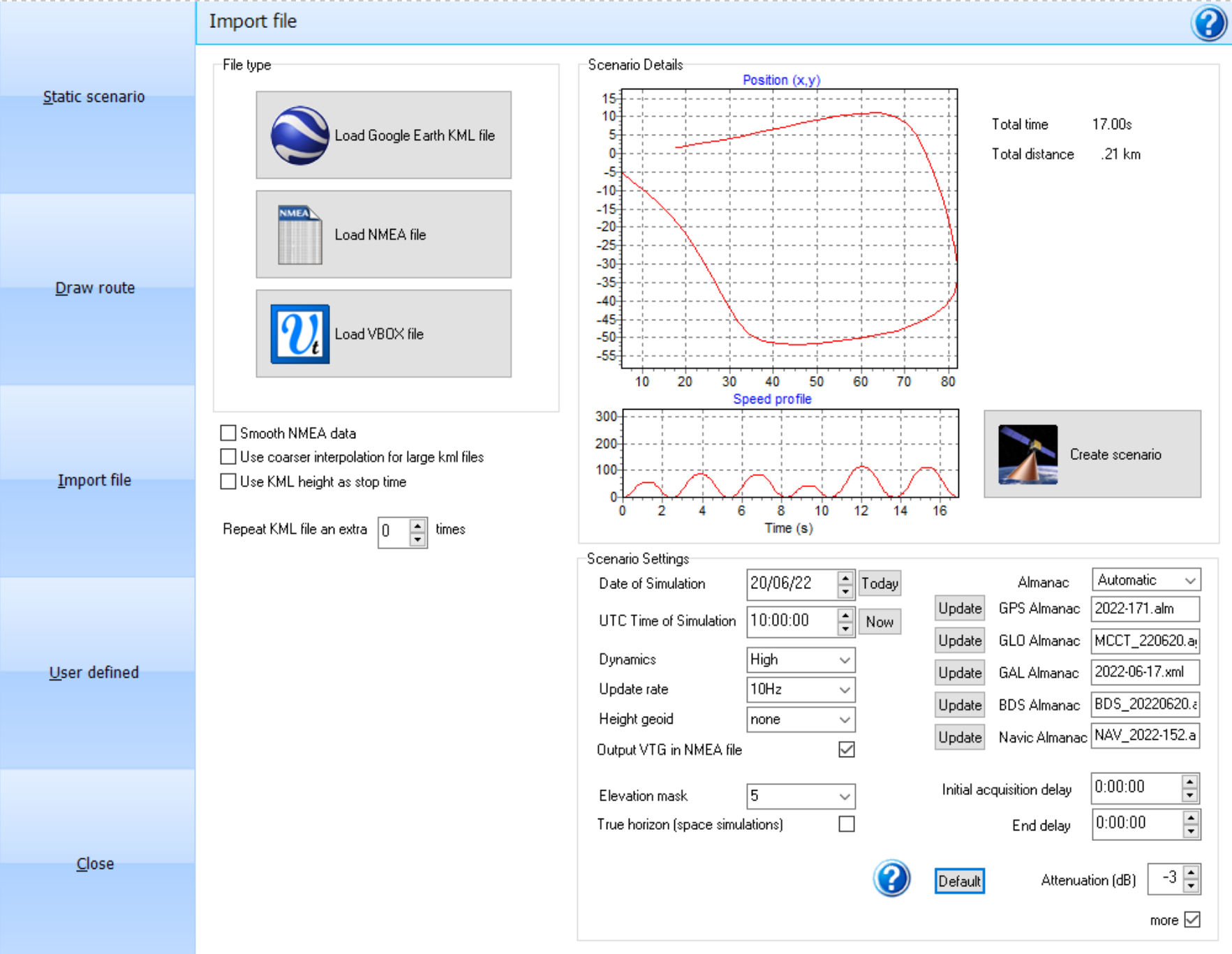1232x954 pixels.
Task: Click the End delay time field
Action: [x=1137, y=824]
